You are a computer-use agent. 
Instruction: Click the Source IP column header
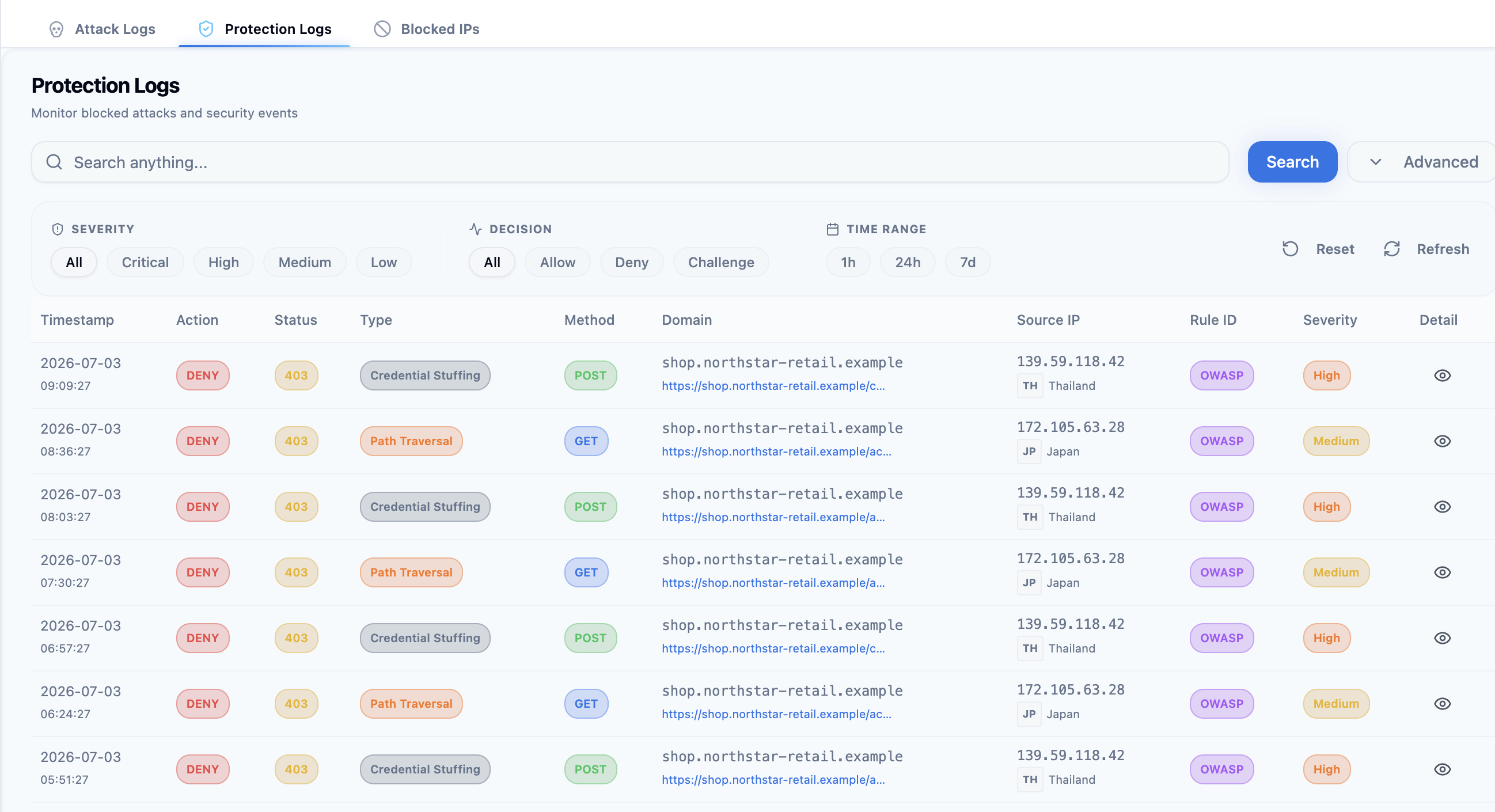point(1048,320)
